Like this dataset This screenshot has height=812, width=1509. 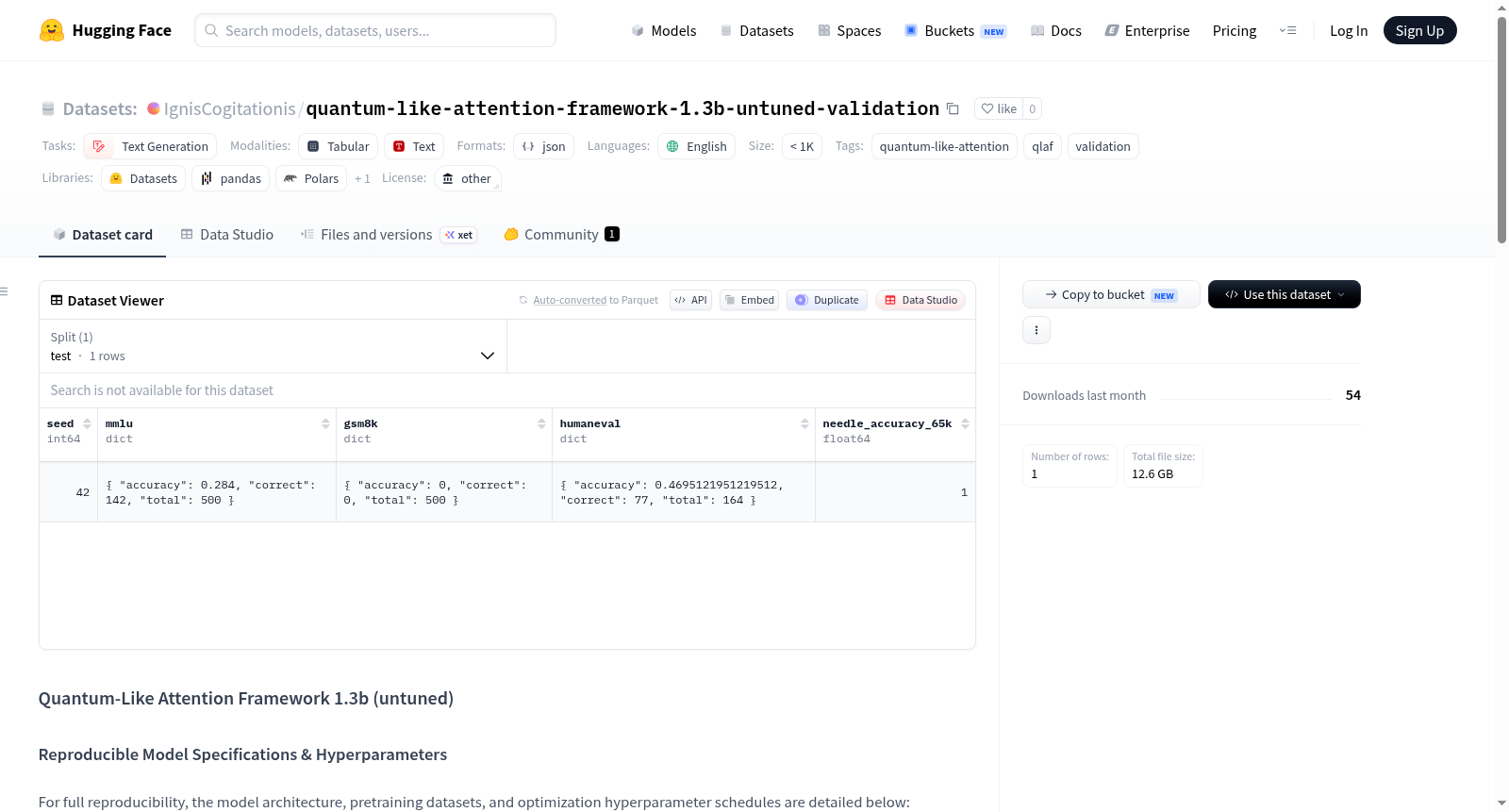tap(999, 108)
